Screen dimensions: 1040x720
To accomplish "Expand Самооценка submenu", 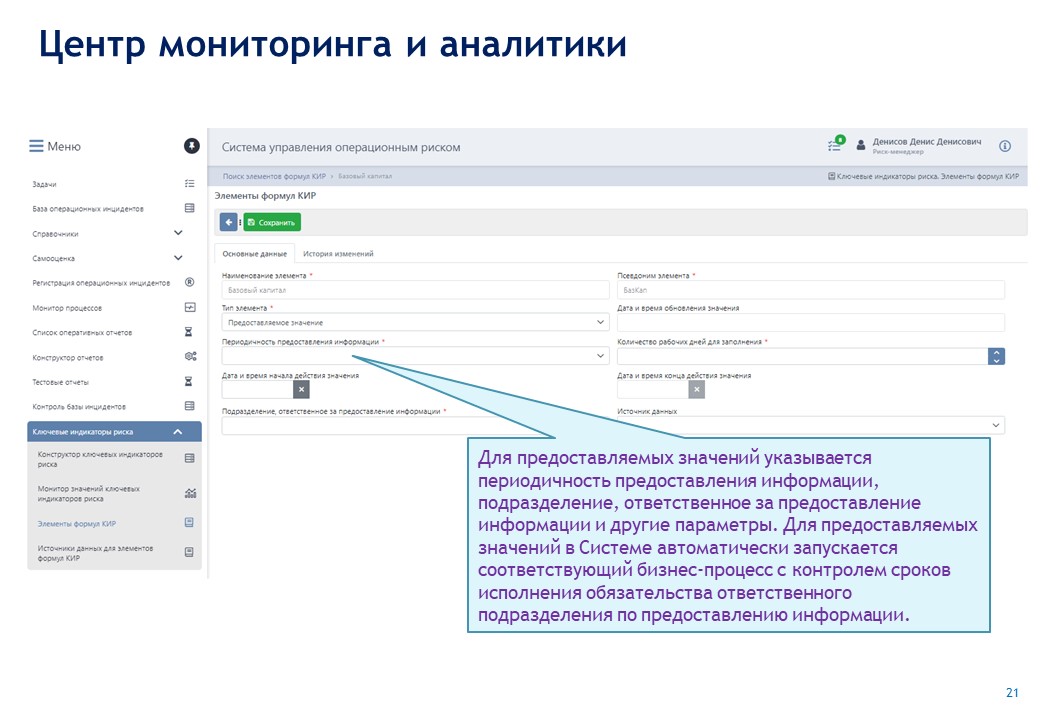I will [x=178, y=258].
